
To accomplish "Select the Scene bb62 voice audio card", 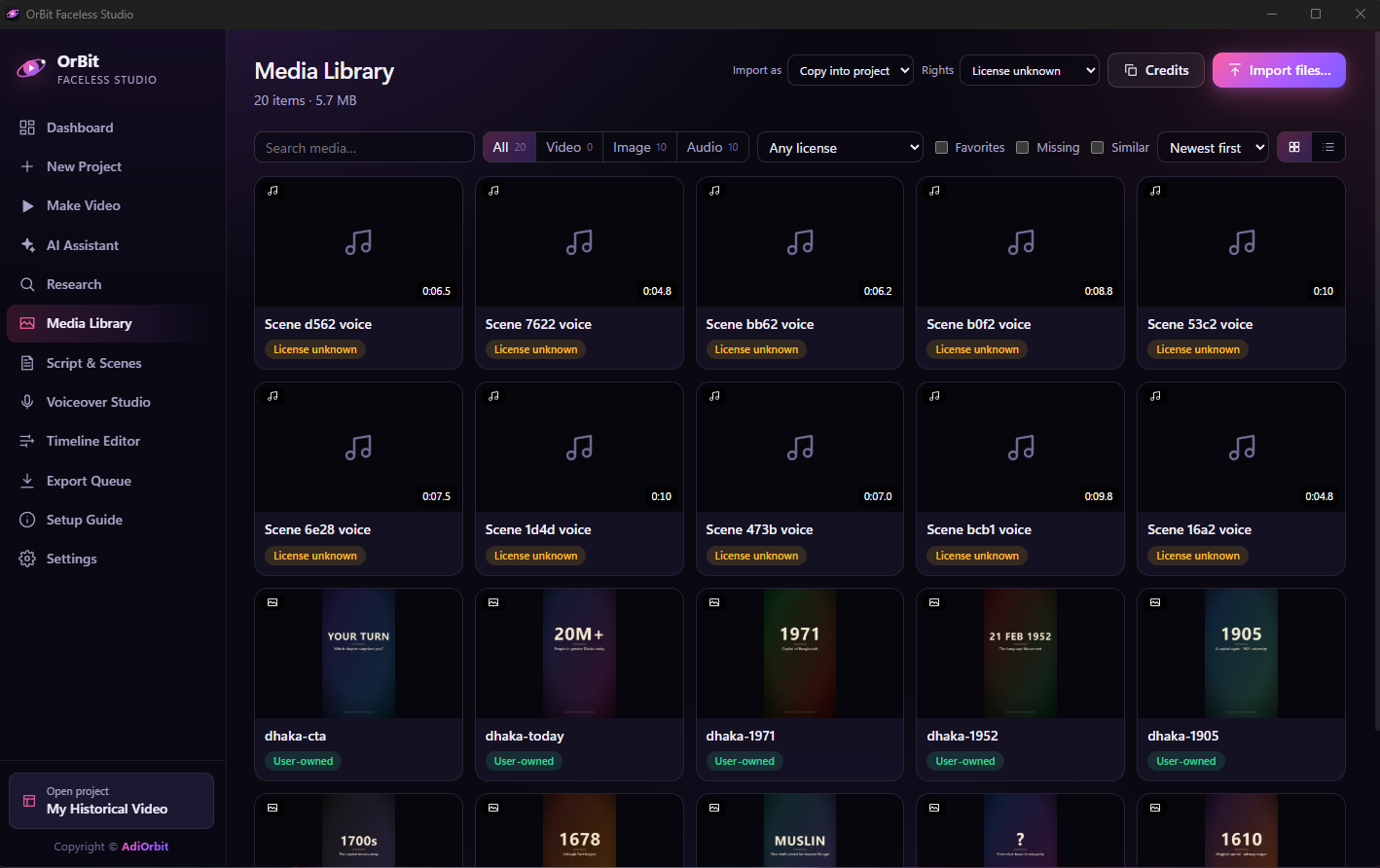I will pos(800,272).
